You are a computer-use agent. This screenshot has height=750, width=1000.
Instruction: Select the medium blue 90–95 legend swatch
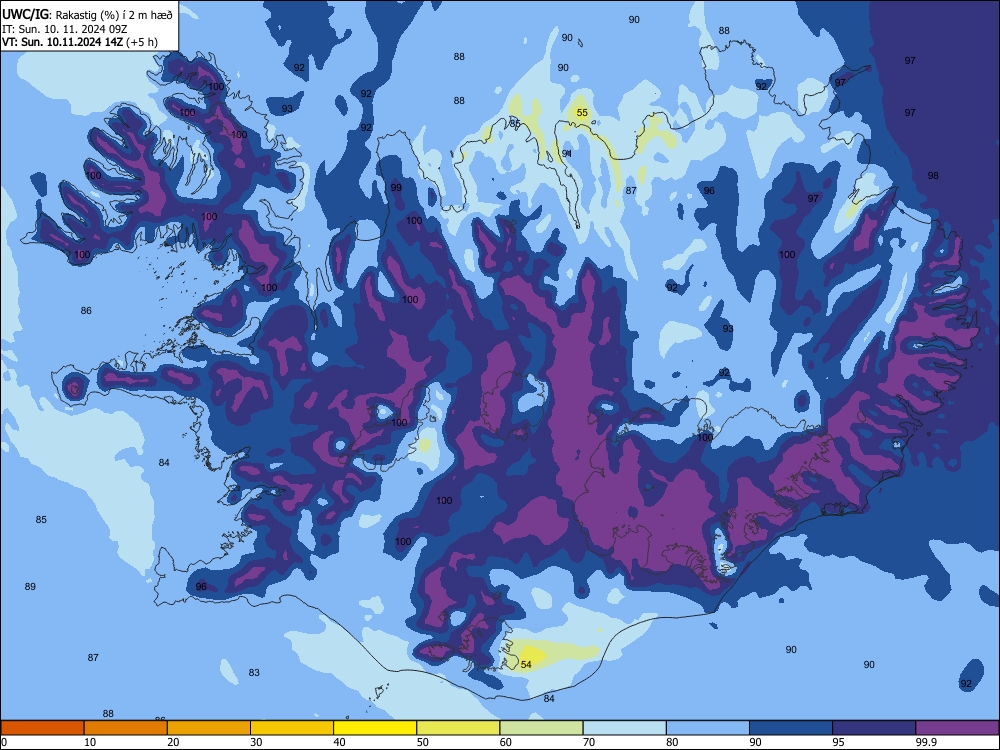(x=791, y=728)
